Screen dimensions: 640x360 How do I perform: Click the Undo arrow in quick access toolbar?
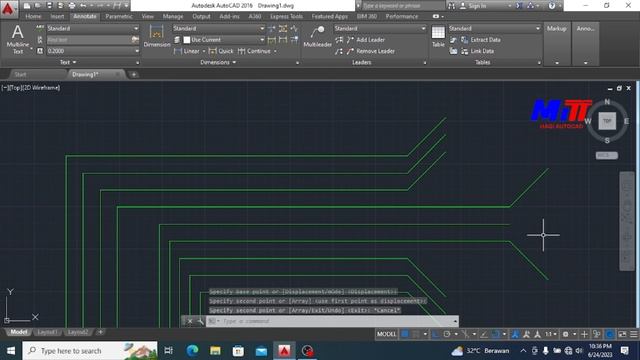click(x=83, y=6)
